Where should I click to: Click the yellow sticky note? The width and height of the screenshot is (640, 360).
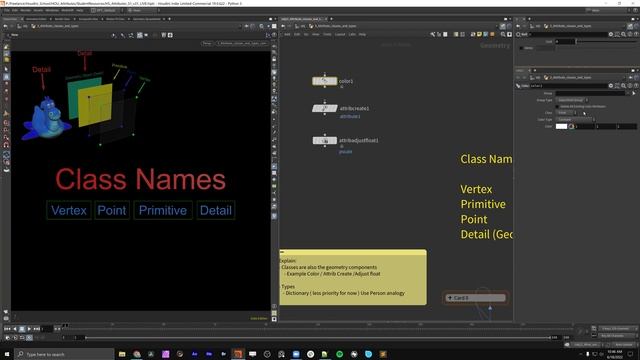click(353, 277)
